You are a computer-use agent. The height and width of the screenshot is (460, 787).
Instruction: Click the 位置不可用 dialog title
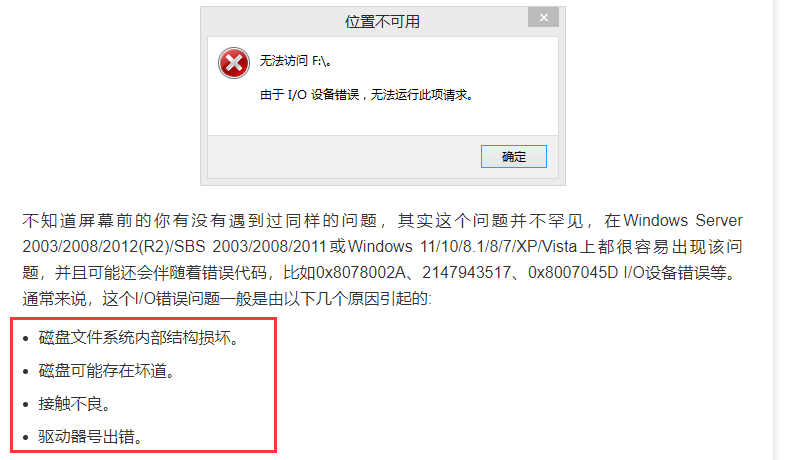pos(382,22)
